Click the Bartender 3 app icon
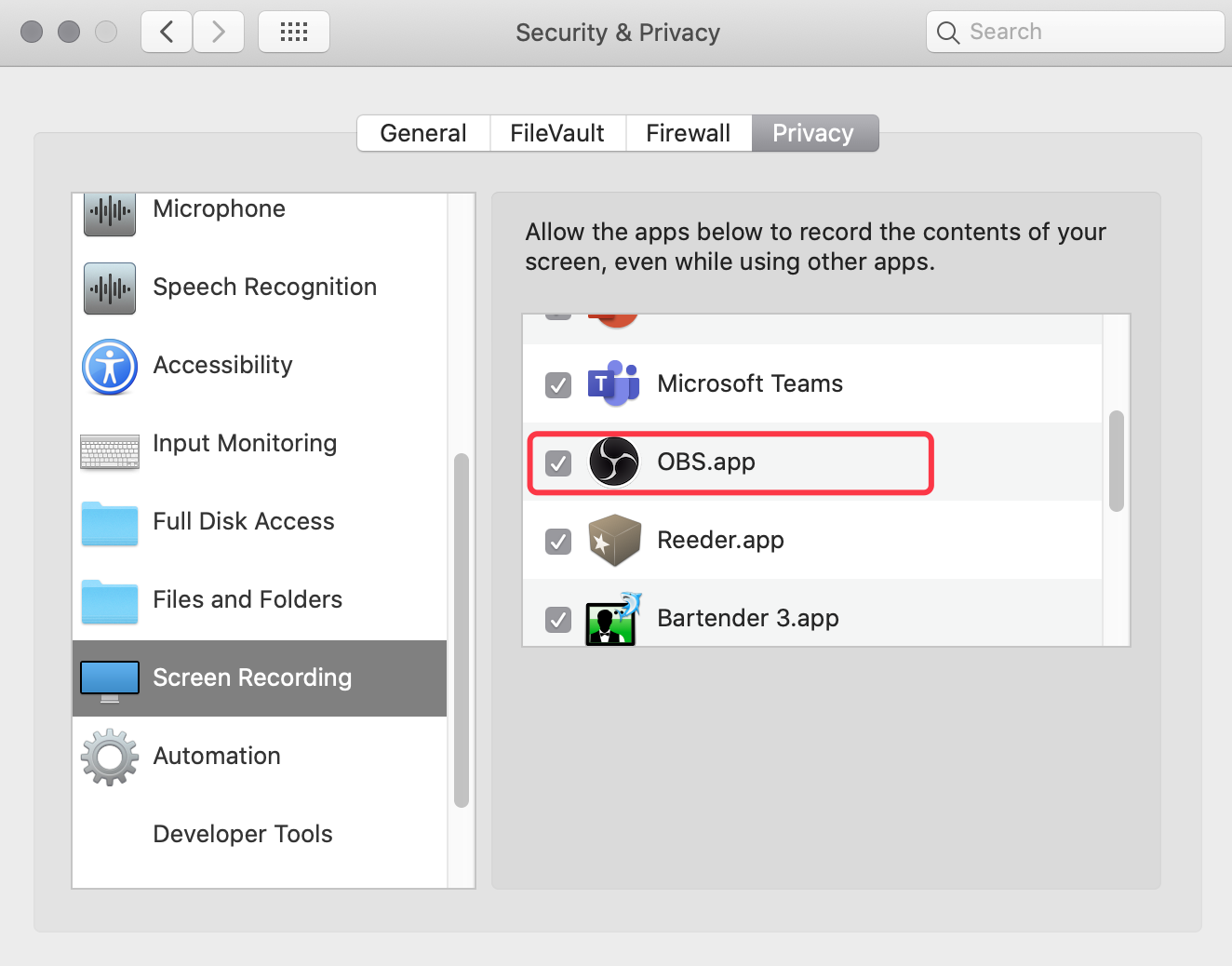 tap(614, 619)
